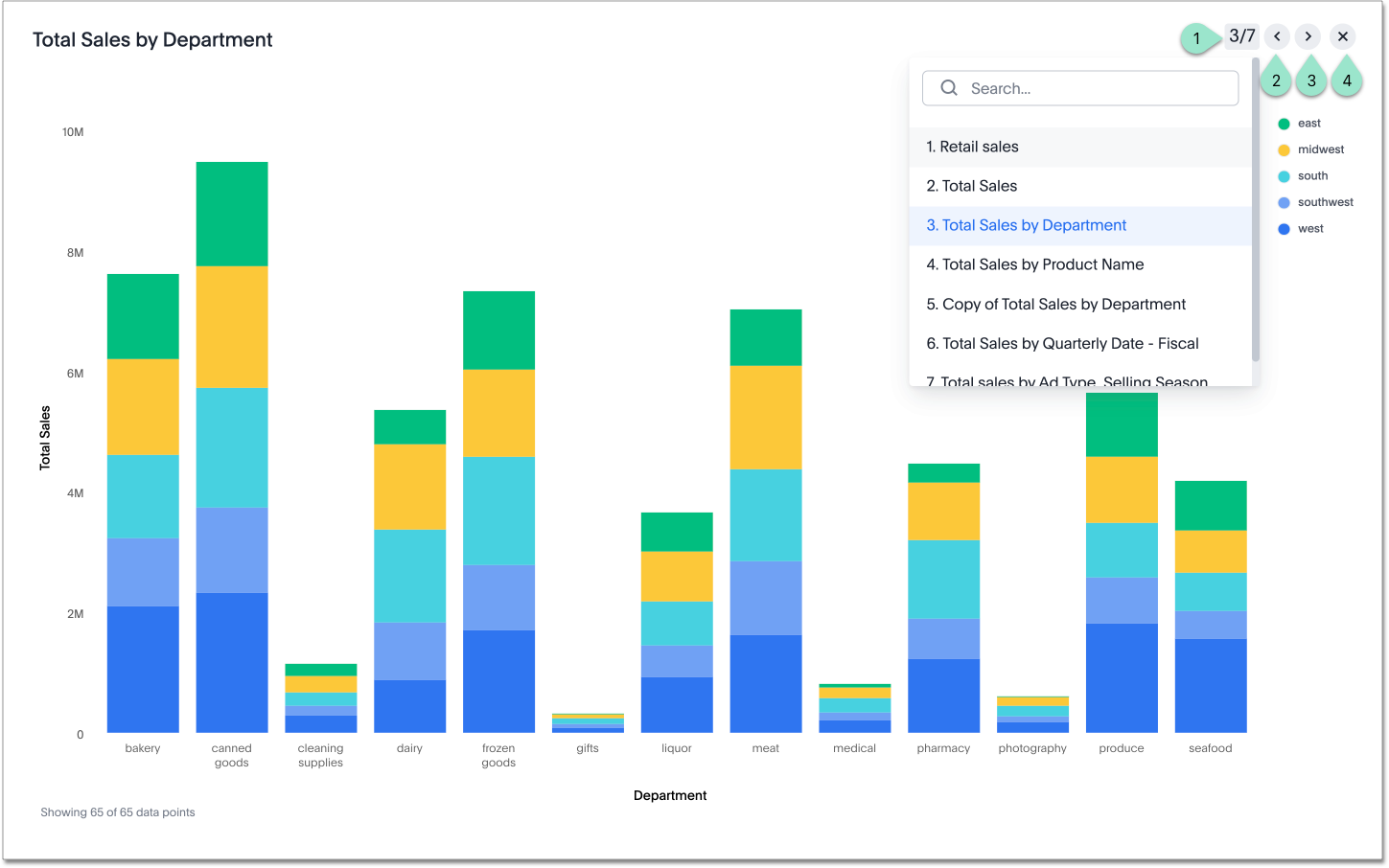The image size is (1389, 868).
Task: Toggle the south legend entry
Action: click(1312, 176)
